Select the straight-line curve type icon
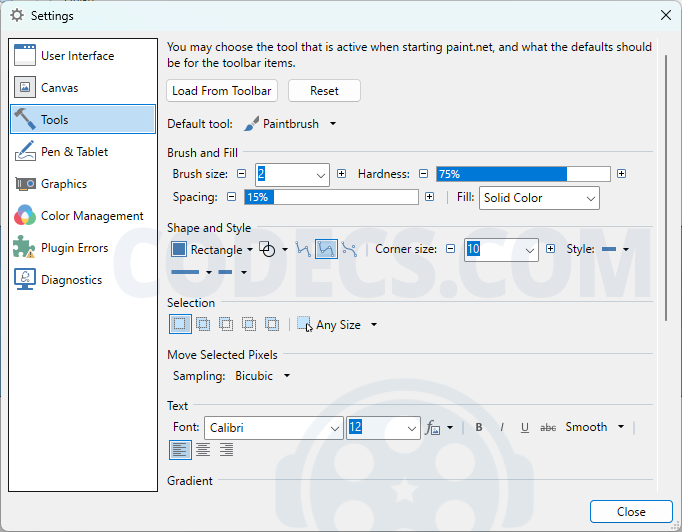Screen dimensions: 682x532 303,249
